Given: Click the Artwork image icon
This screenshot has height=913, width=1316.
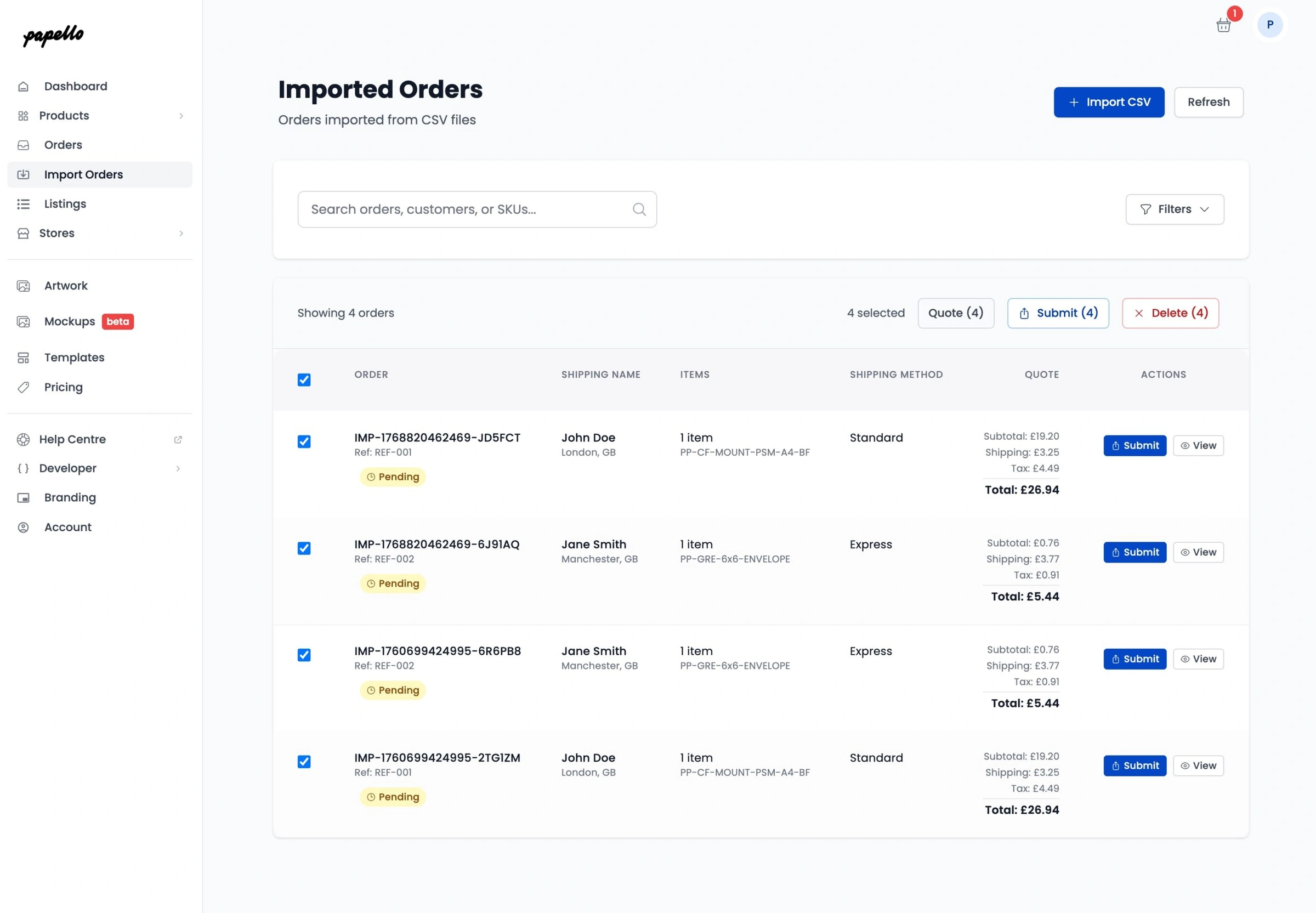Looking at the screenshot, I should click(24, 286).
